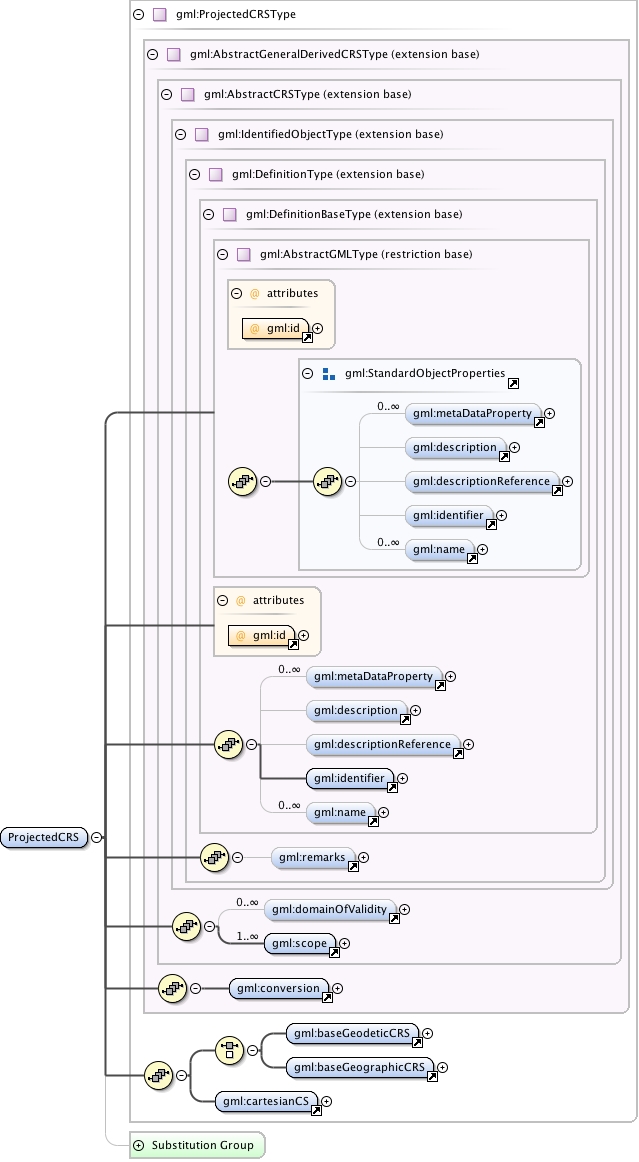This screenshot has width=639, height=1162.
Task: Click the type icon beside gml:DefinitionBaseType
Action: coord(230,214)
